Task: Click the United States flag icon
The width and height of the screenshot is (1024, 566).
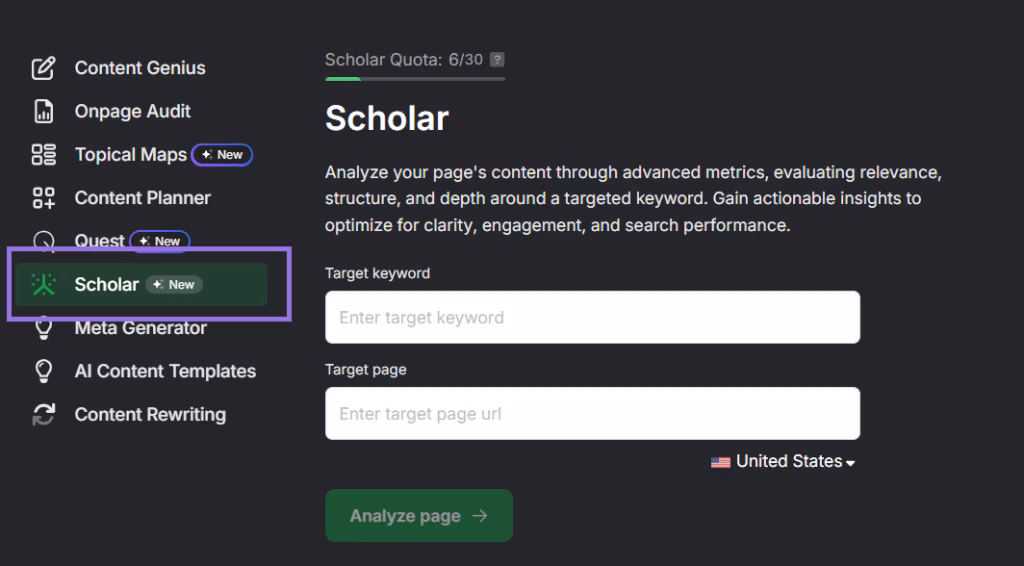Action: tap(720, 462)
